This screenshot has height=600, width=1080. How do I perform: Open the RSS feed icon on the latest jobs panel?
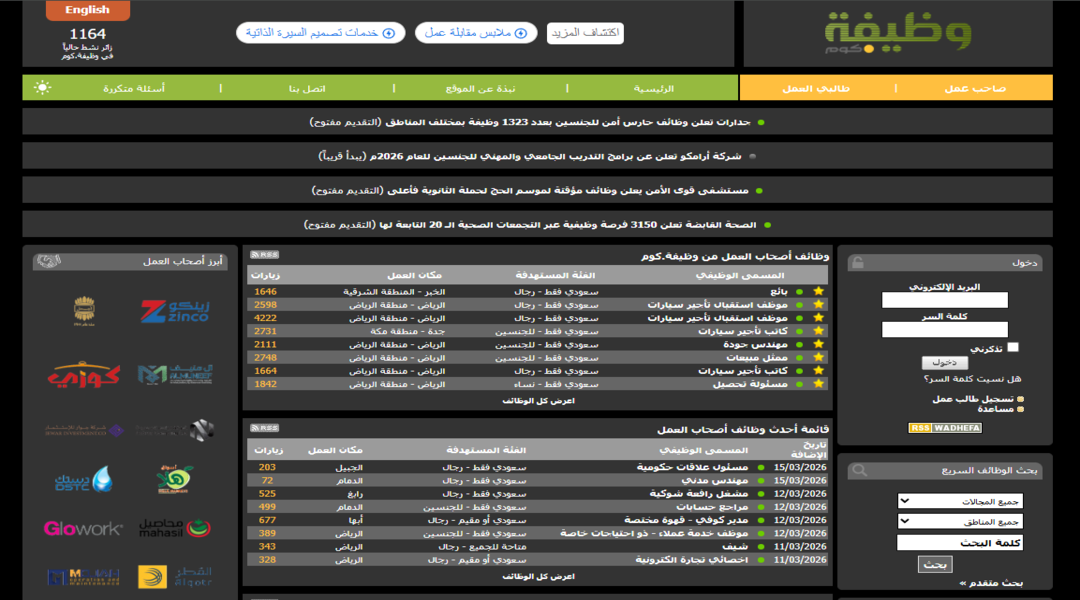263,427
